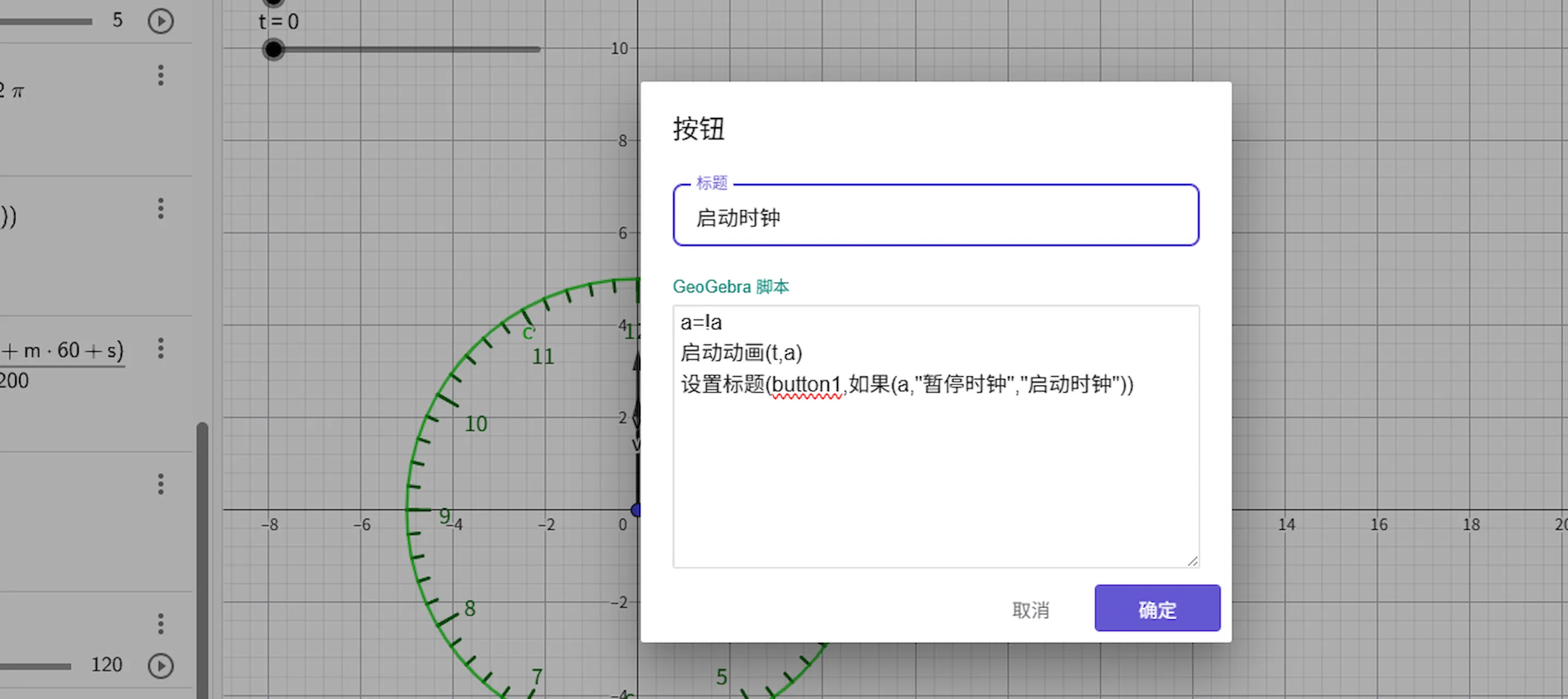Open the three-dot menu above the 120 slider
The height and width of the screenshot is (699, 1568).
coord(161,624)
